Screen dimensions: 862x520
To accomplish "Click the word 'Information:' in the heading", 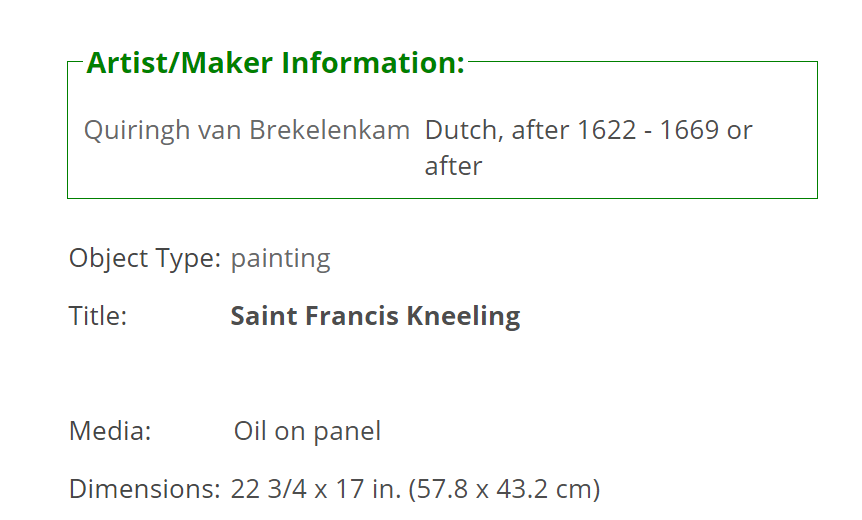I will [x=373, y=62].
